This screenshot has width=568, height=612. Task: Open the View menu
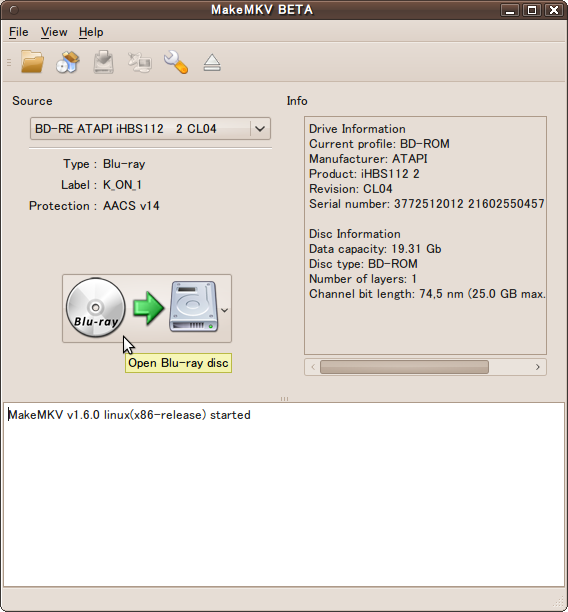pos(54,32)
